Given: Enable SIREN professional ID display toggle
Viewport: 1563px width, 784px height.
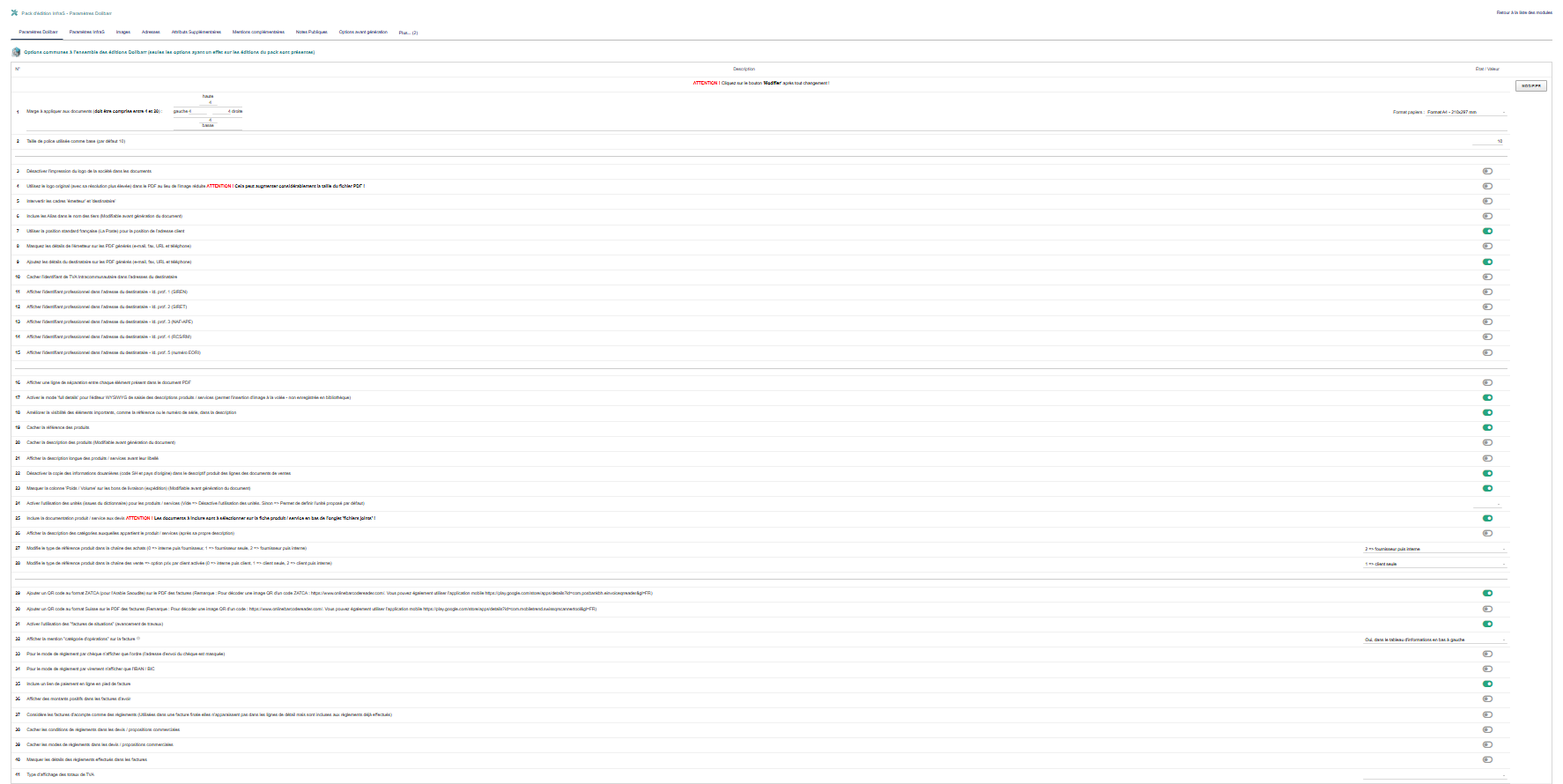Looking at the screenshot, I should [x=1487, y=292].
